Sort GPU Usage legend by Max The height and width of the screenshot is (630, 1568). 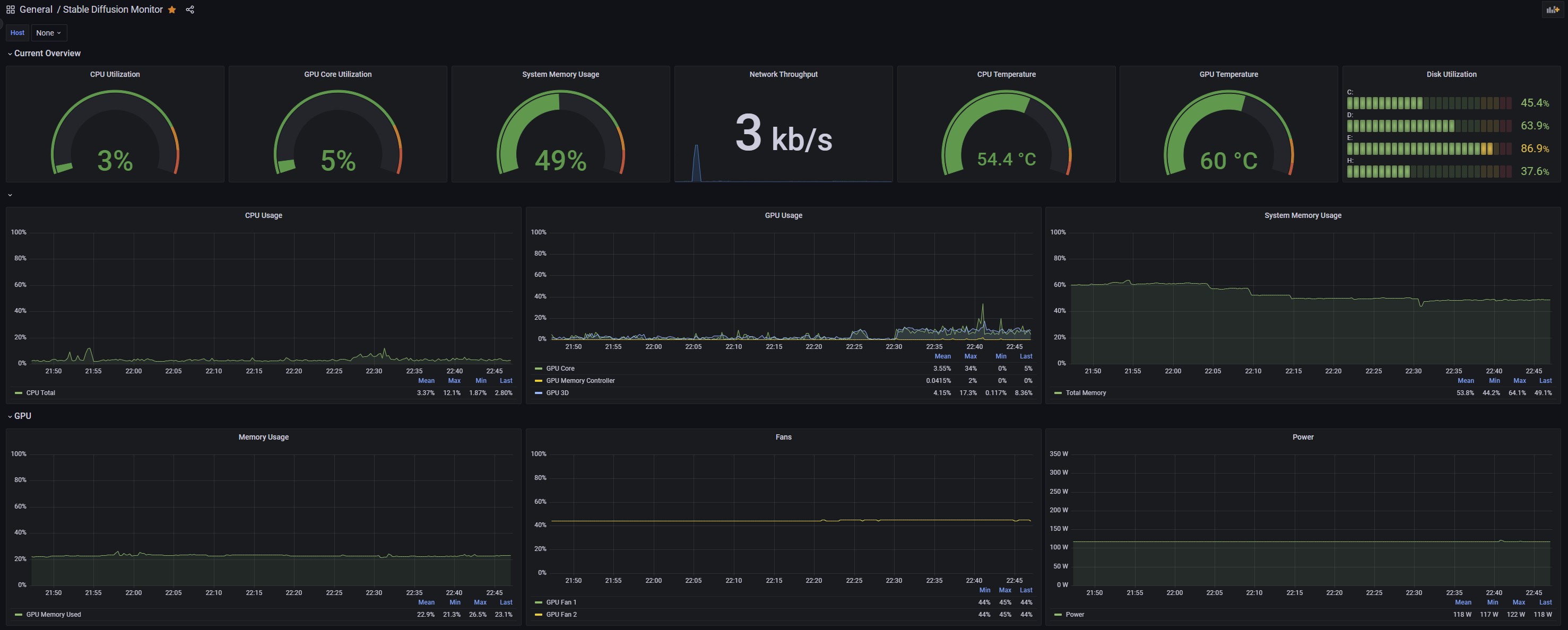[x=971, y=356]
